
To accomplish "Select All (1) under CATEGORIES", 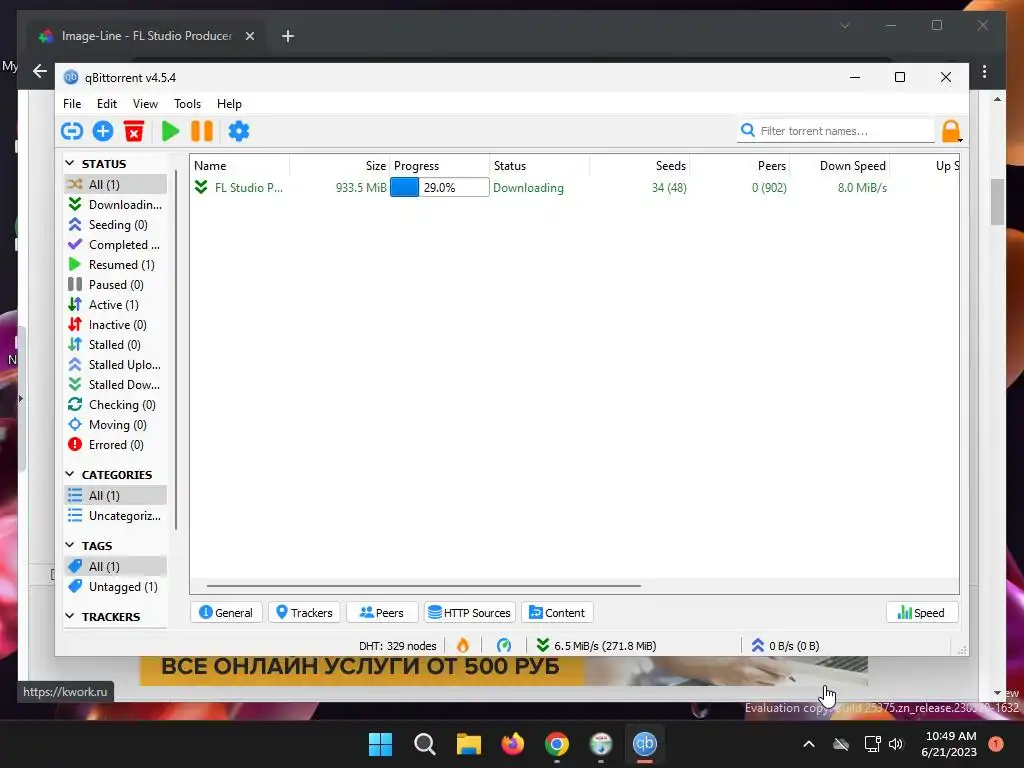I will [116, 496].
